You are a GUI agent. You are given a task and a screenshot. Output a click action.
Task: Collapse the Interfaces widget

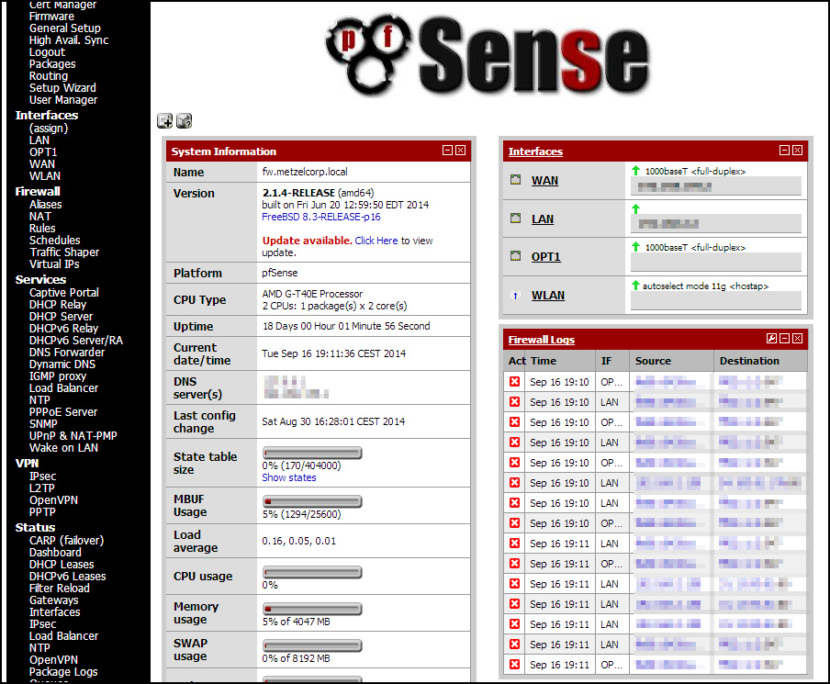coord(787,150)
